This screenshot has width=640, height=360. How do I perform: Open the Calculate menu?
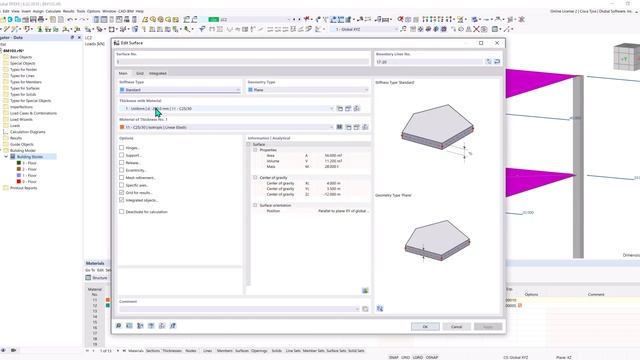click(53, 11)
